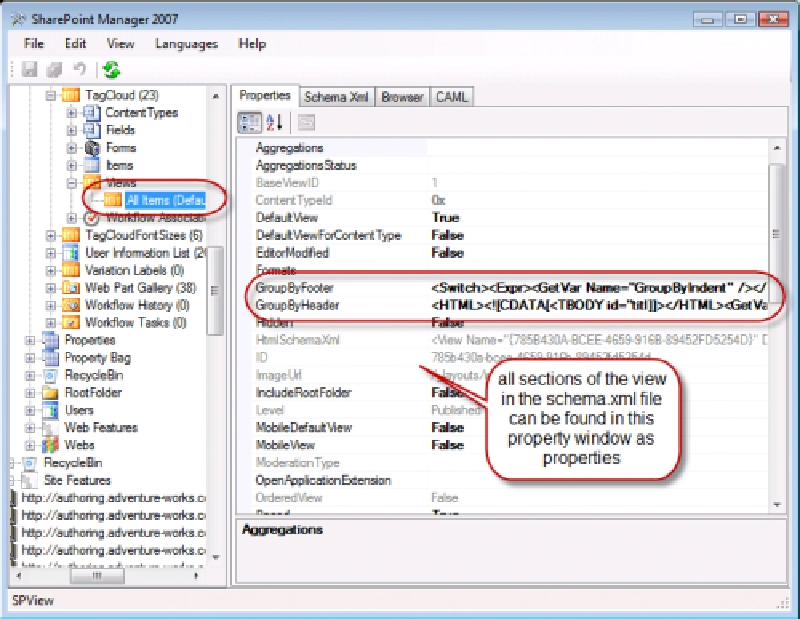Select the GroupByHeader property row
800x619 pixels.
[x=510, y=305]
